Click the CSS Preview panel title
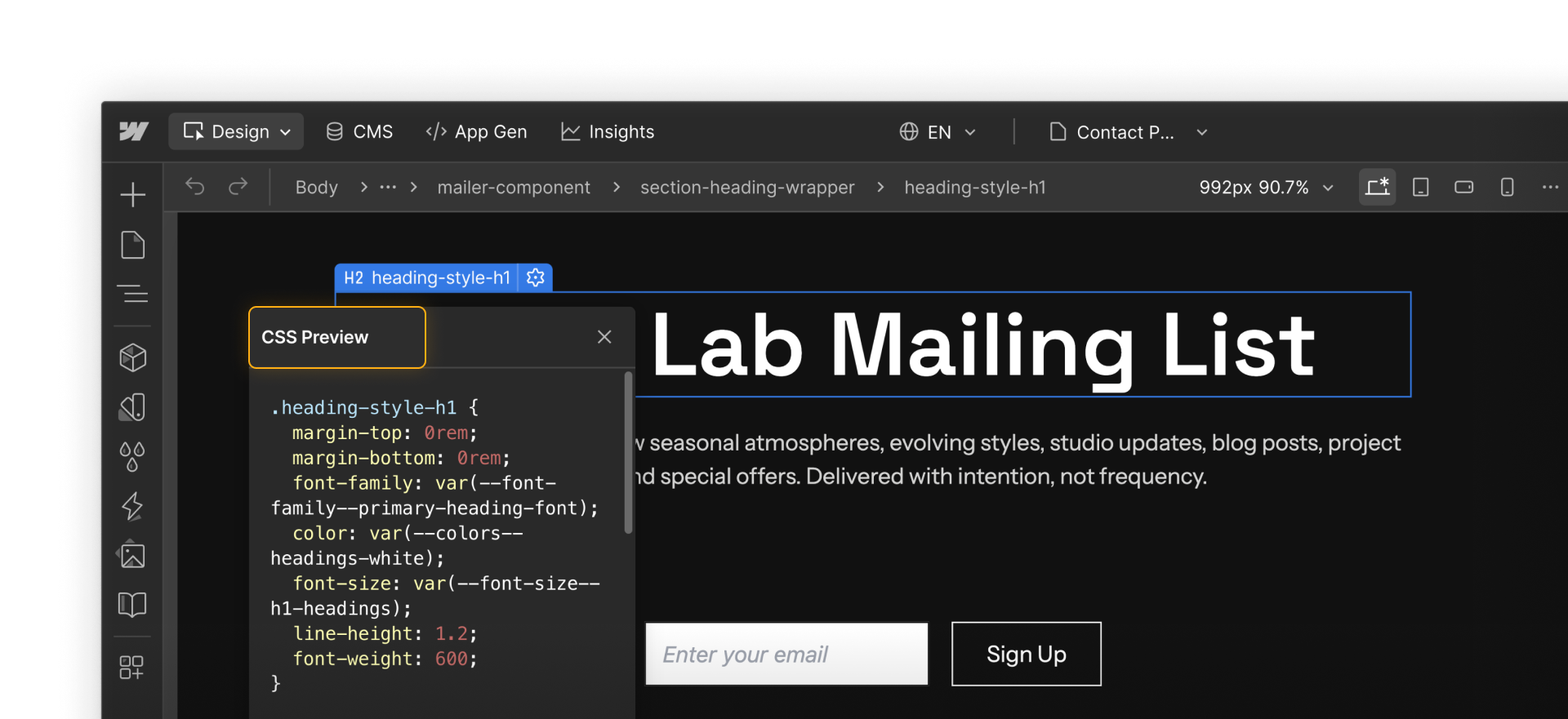The width and height of the screenshot is (1568, 719). coord(315,337)
